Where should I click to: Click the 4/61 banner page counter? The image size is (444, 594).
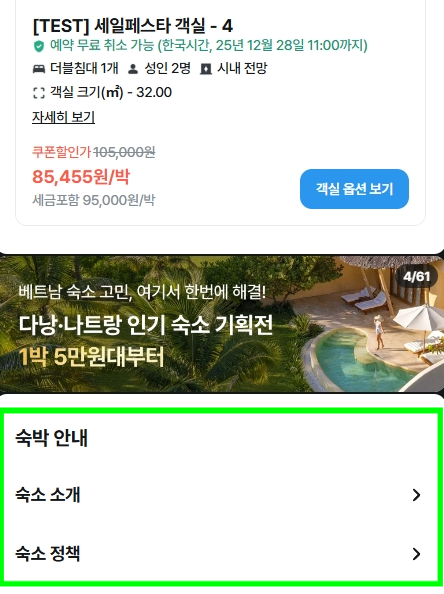(416, 277)
